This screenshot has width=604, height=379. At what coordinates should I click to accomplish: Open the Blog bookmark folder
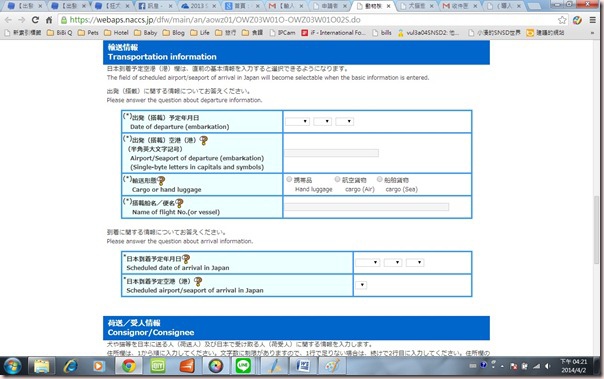[x=173, y=33]
